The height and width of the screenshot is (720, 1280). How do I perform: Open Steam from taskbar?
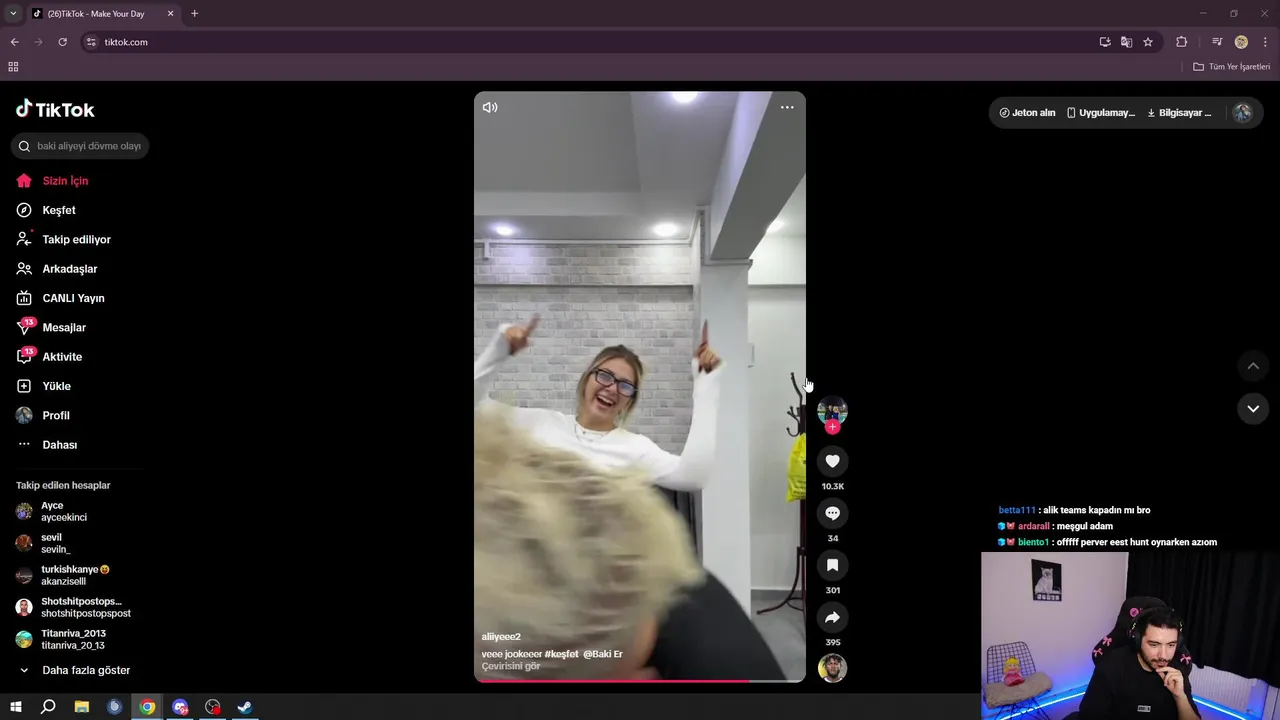tap(245, 707)
